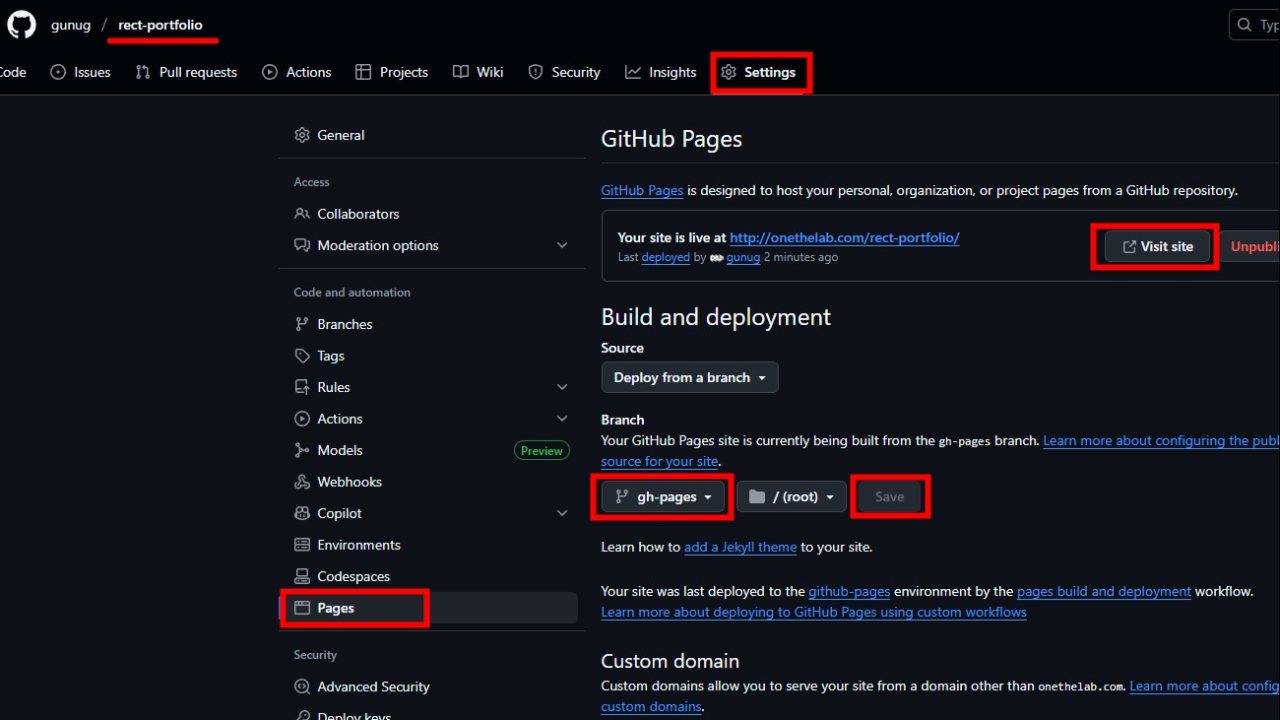Open the deployed history link

click(666, 257)
